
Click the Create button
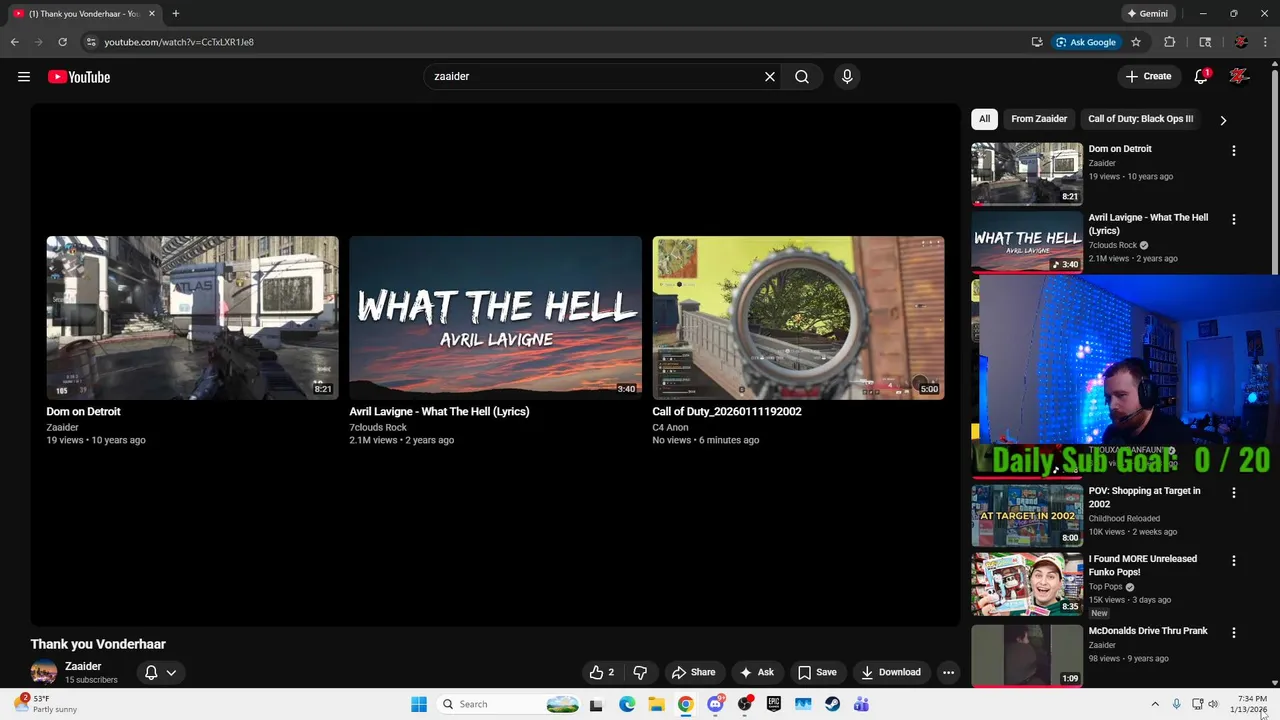click(1148, 76)
